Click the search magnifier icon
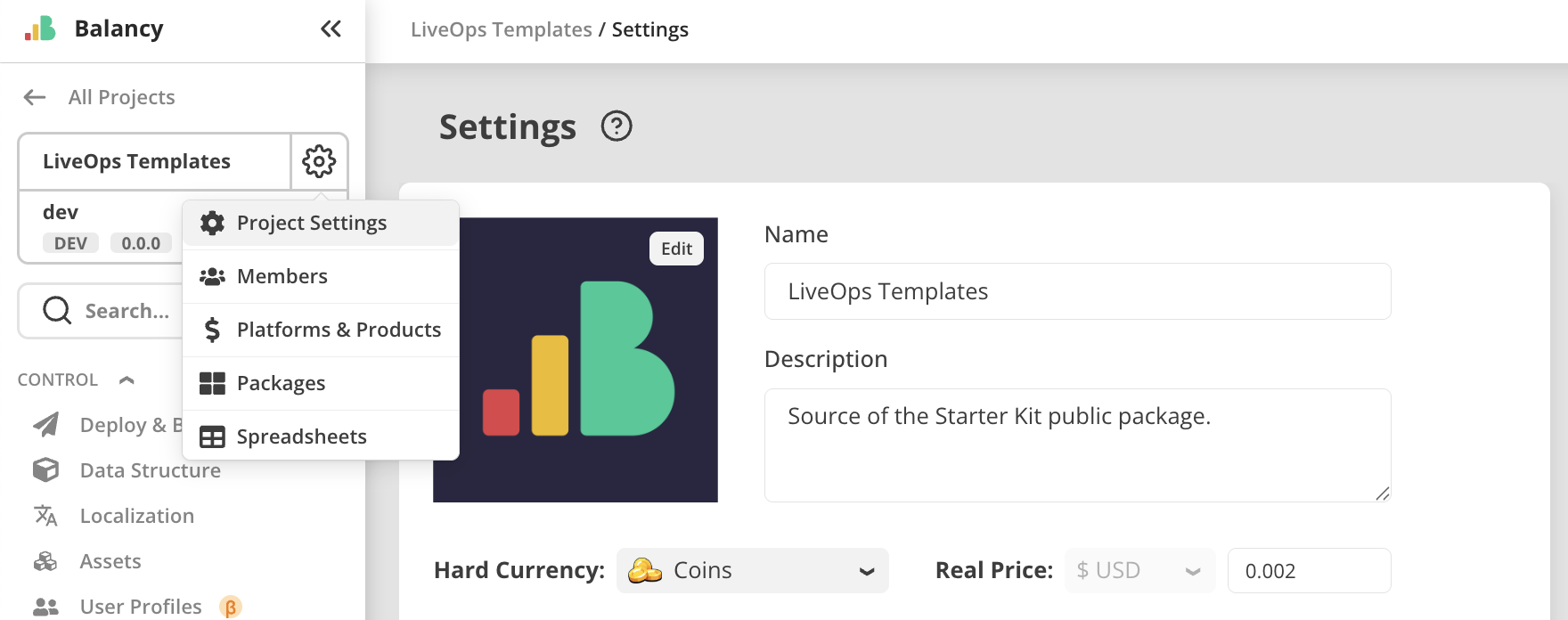The image size is (1568, 620). click(56, 310)
